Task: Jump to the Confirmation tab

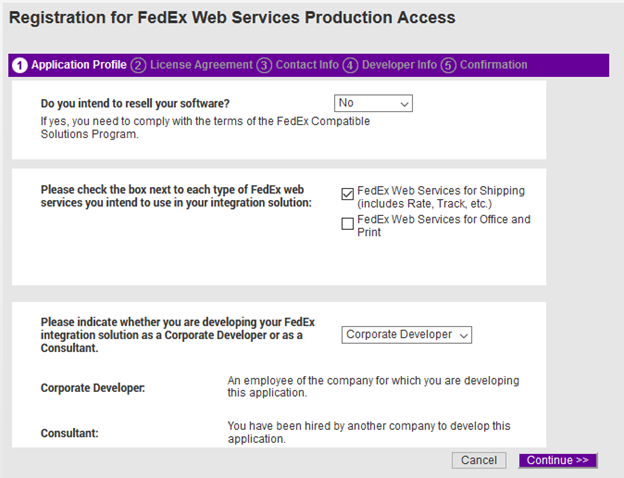Action: pyautogui.click(x=493, y=65)
